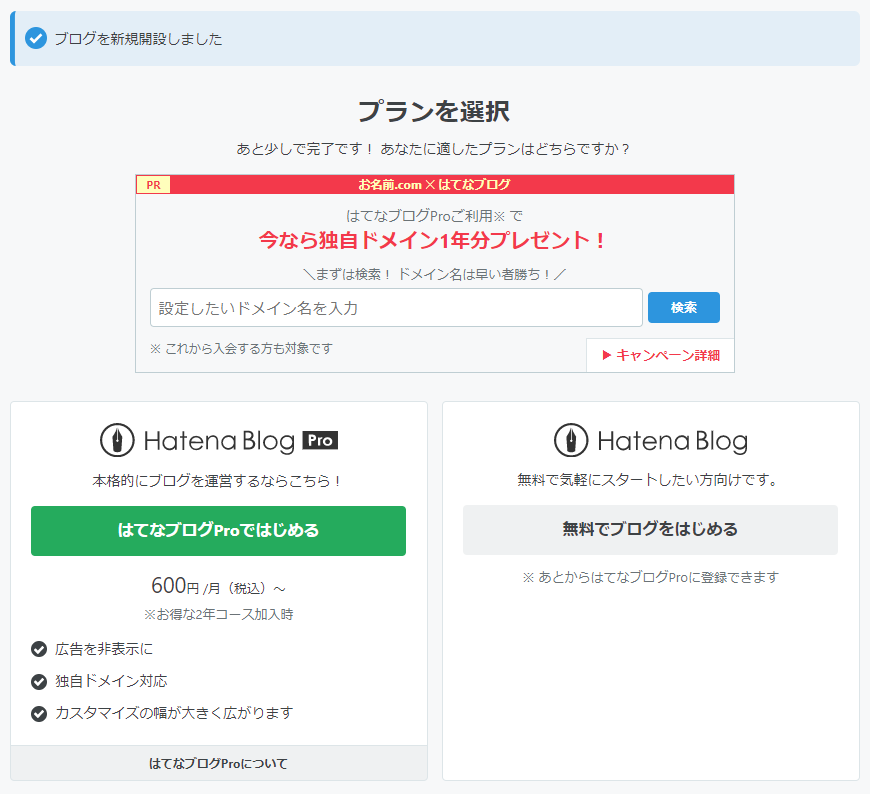The width and height of the screenshot is (870, 794).
Task: Open はてなブログProについて link
Action: [219, 763]
